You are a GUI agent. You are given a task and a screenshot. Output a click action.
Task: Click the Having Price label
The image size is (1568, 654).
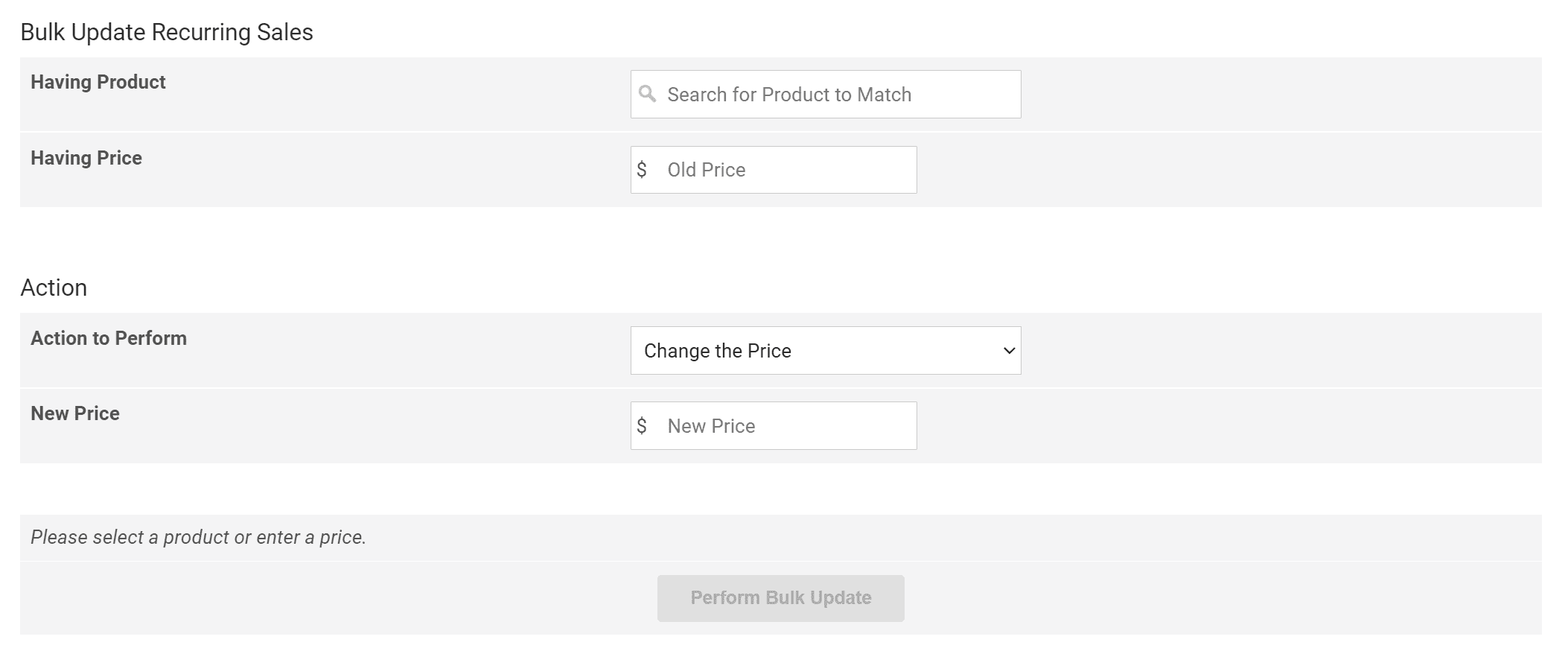coord(86,158)
